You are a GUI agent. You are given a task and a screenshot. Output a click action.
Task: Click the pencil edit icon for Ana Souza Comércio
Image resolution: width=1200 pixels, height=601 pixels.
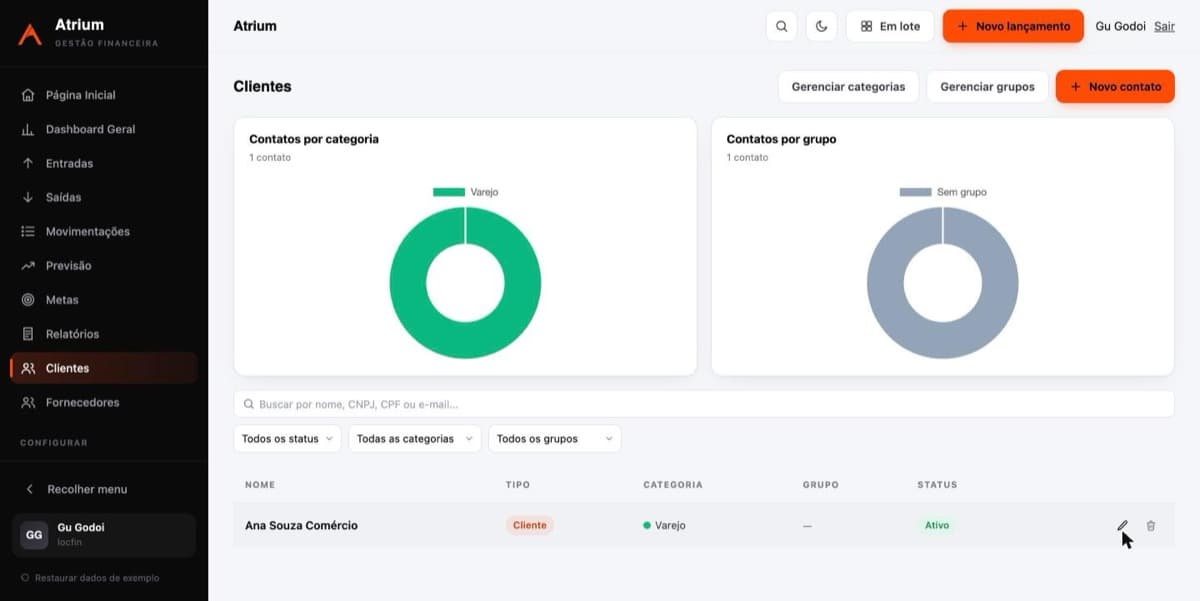1122,525
